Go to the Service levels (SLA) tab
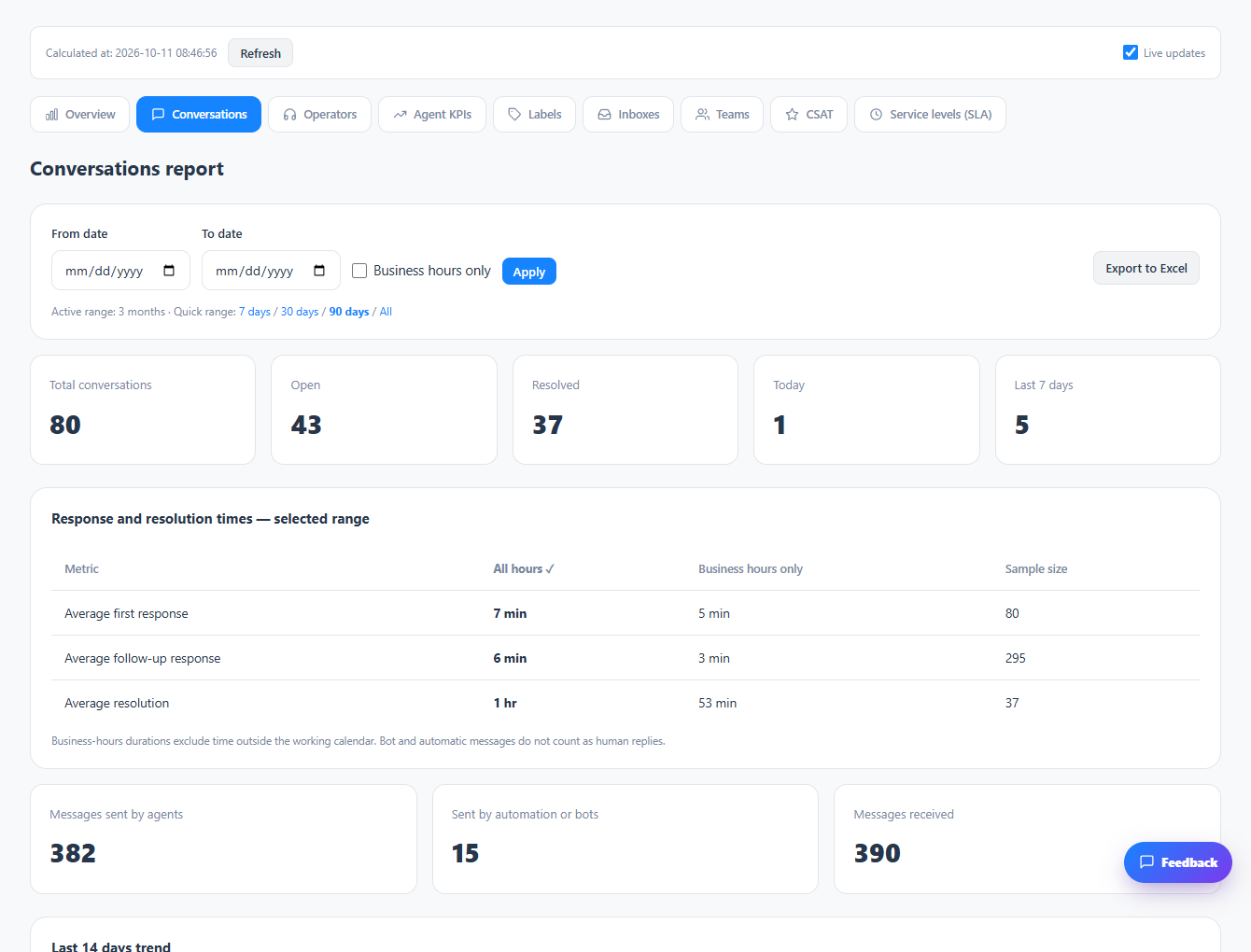The image size is (1251, 952). [x=930, y=115]
